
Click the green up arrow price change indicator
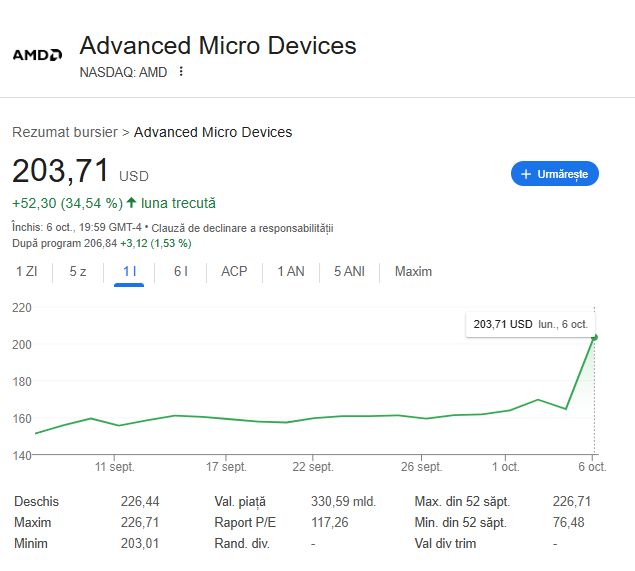click(131, 202)
